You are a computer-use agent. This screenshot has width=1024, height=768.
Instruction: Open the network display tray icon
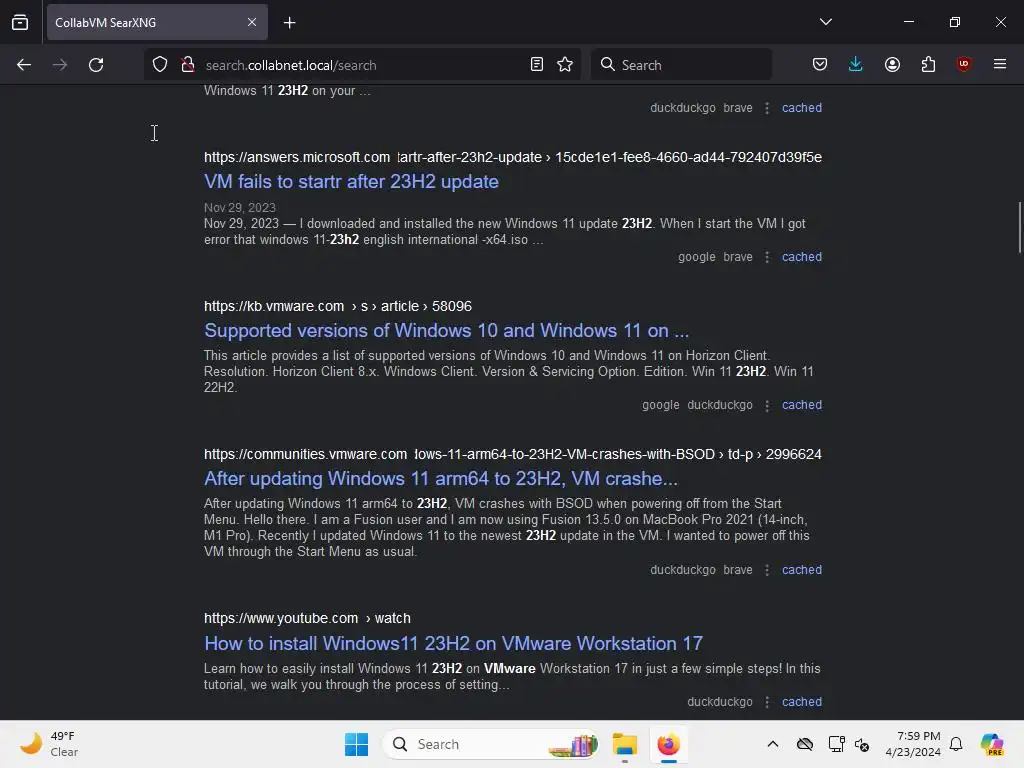pos(836,744)
